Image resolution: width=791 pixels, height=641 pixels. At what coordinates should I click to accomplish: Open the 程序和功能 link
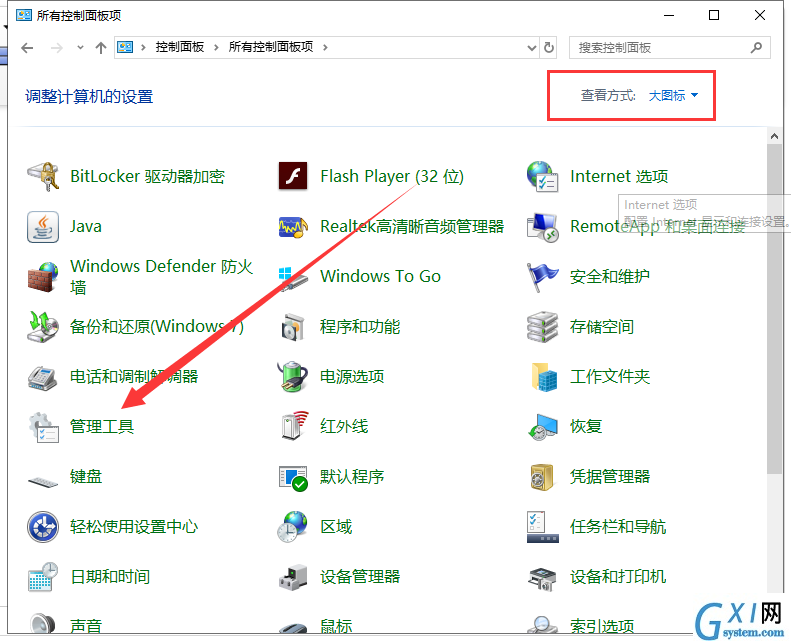click(360, 327)
